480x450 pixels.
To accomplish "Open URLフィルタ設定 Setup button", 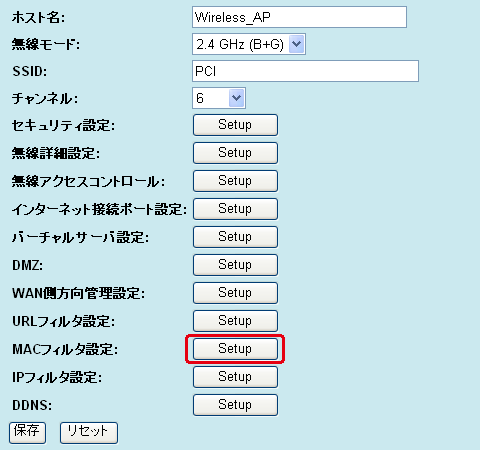I will pos(235,321).
